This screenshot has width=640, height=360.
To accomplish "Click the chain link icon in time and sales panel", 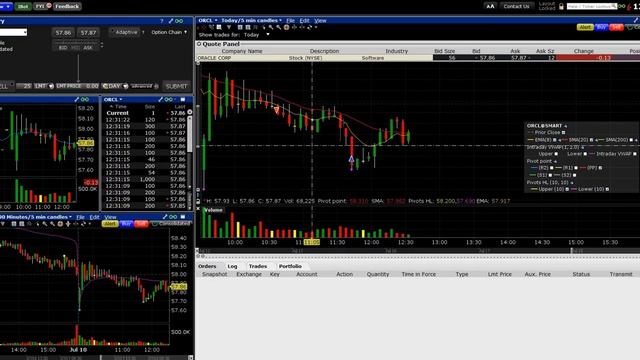I will click(169, 99).
